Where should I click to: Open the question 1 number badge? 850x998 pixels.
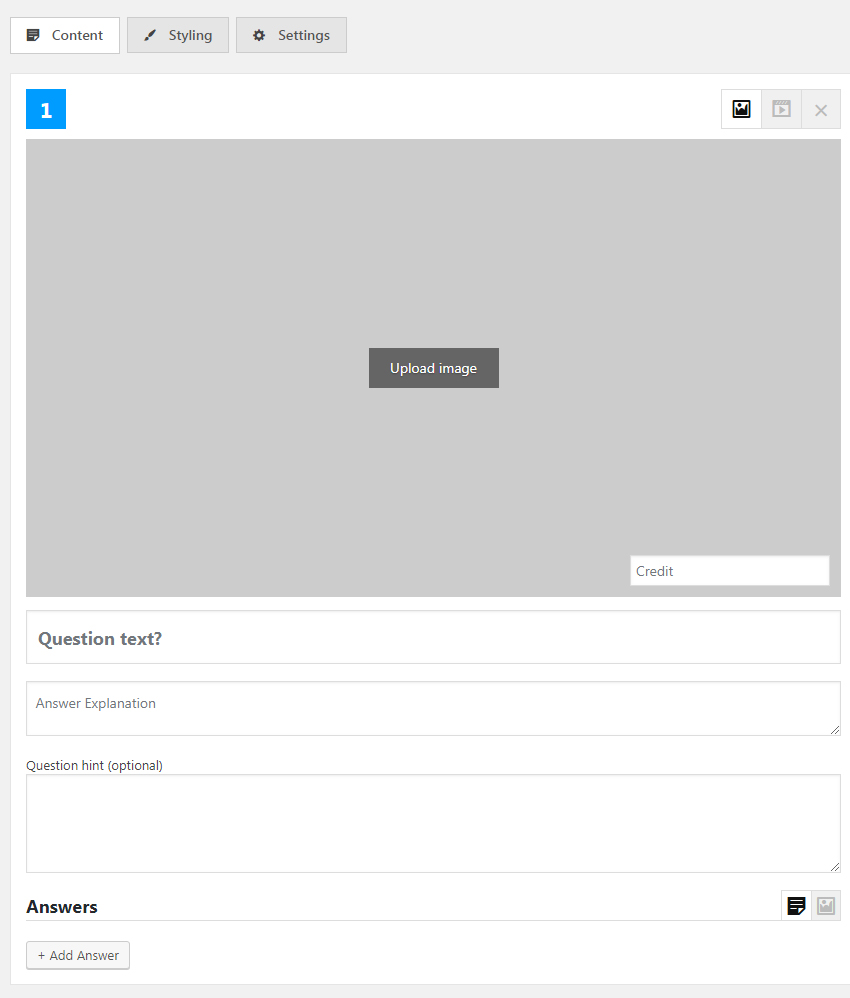pos(45,109)
